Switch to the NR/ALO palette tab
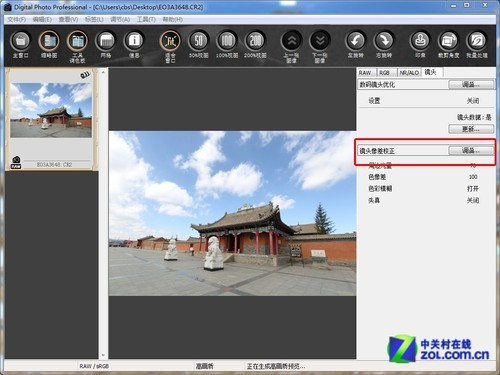This screenshot has height=375, width=500. pyautogui.click(x=409, y=73)
